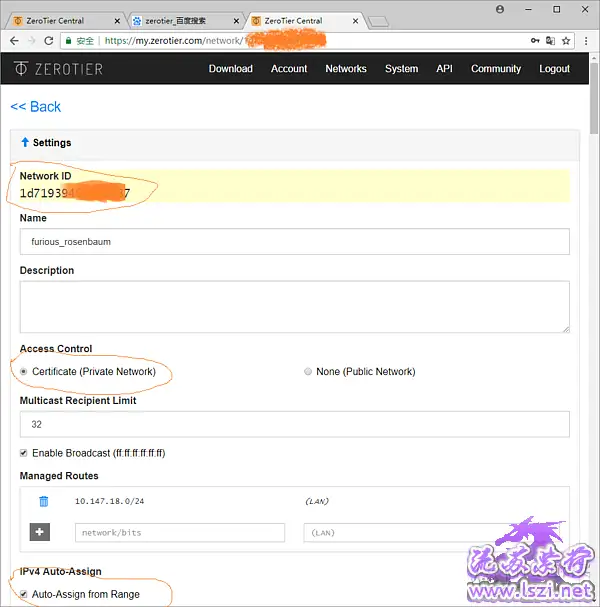Click the browser forward arrow
600x607 pixels.
coord(32,41)
